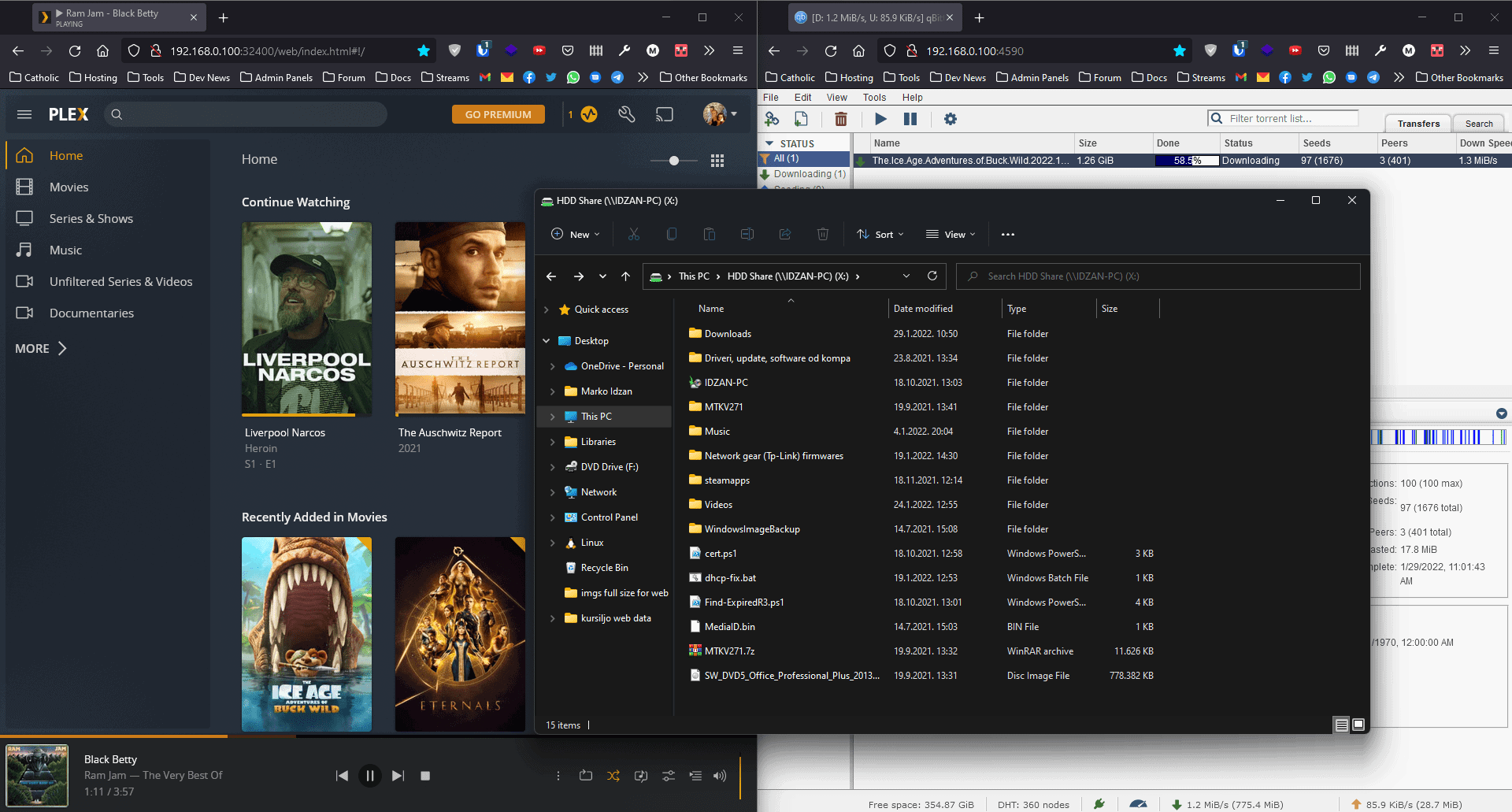Viewport: 1512px width, 812px height.
Task: Open the View dropdown in Explorer
Action: pyautogui.click(x=951, y=235)
